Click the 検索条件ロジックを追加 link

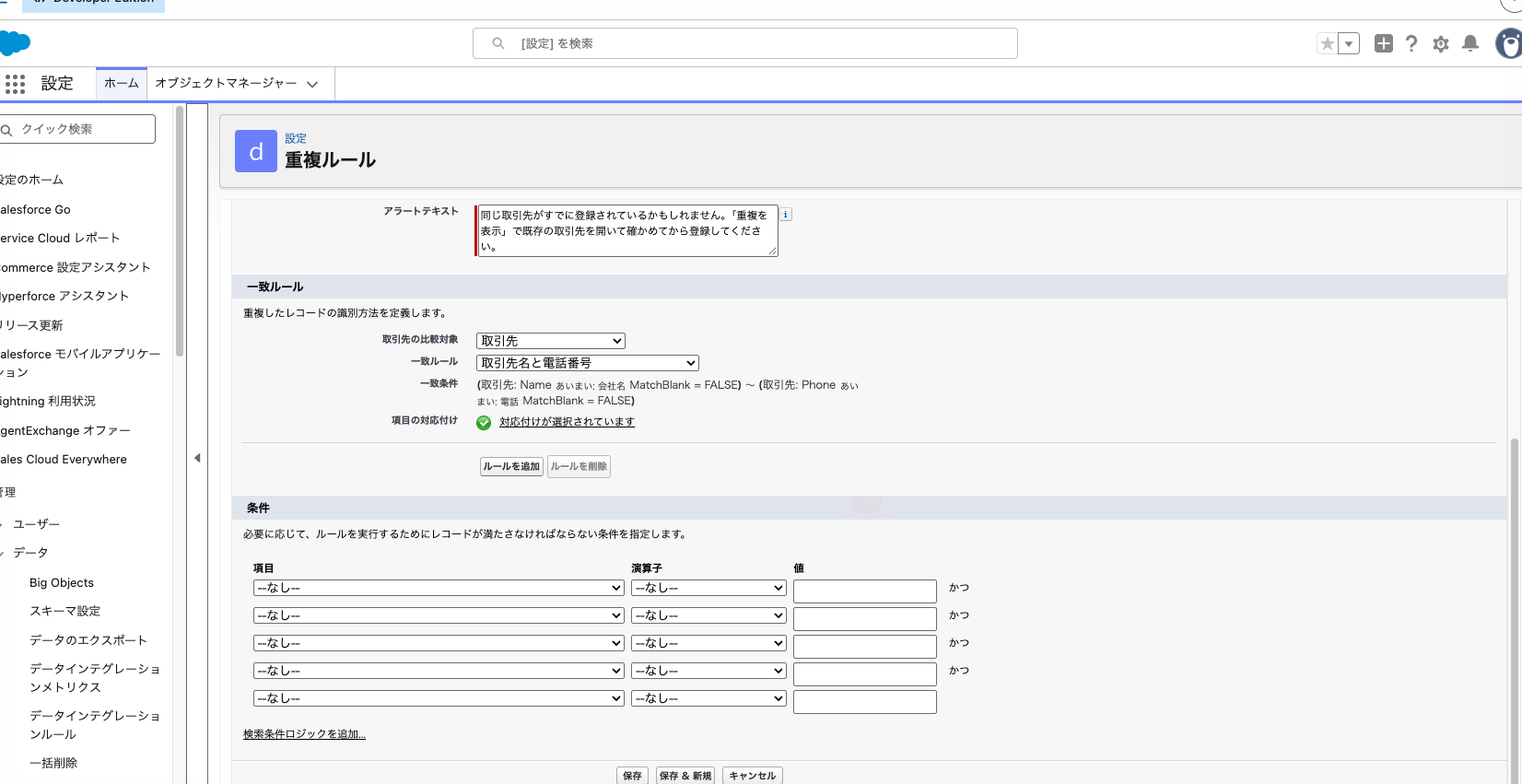(304, 734)
